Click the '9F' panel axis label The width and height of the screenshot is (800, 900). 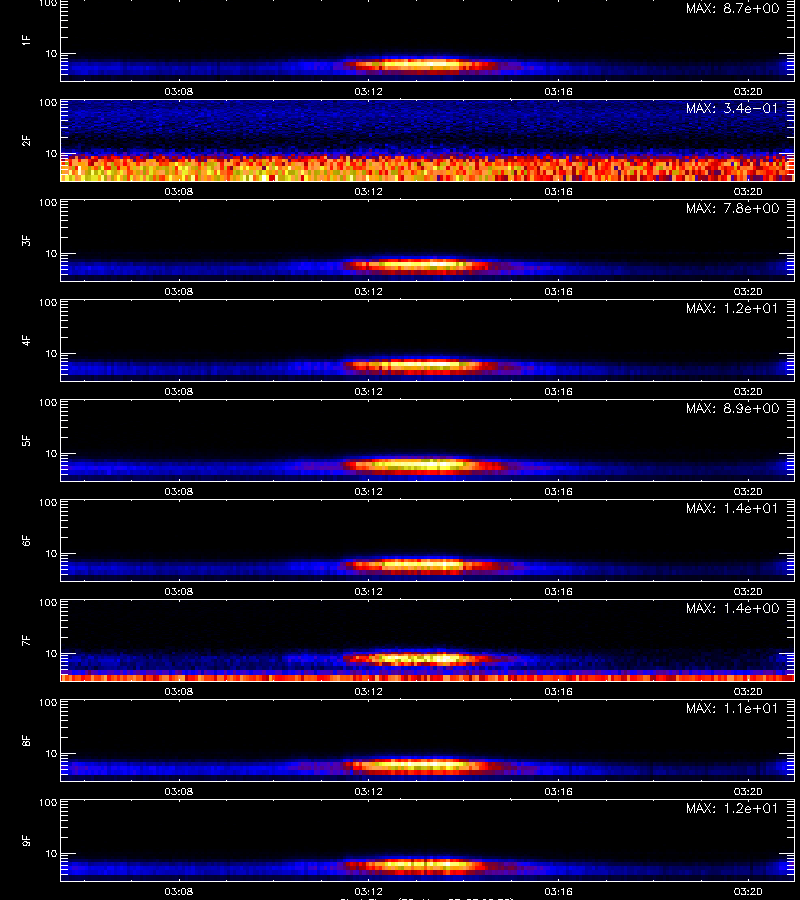tap(26, 840)
